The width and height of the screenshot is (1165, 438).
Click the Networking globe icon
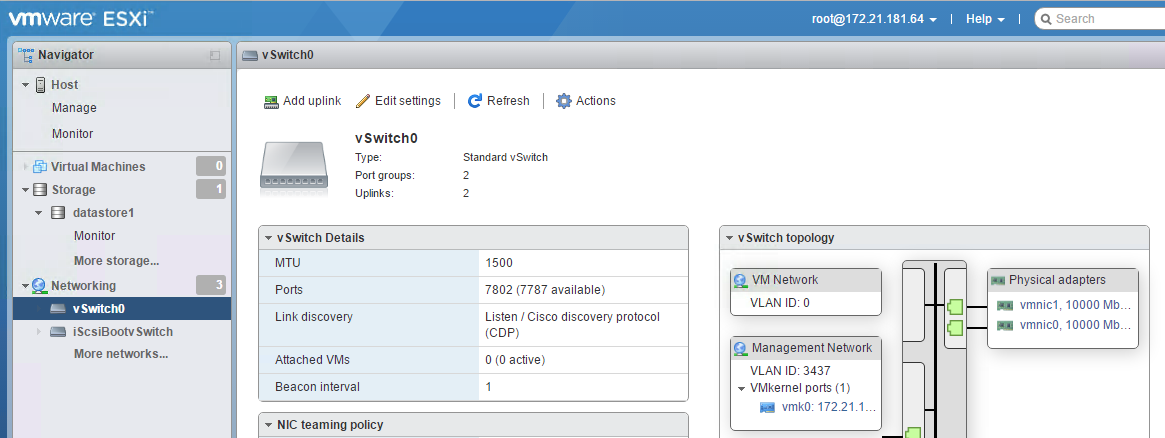pos(39,286)
